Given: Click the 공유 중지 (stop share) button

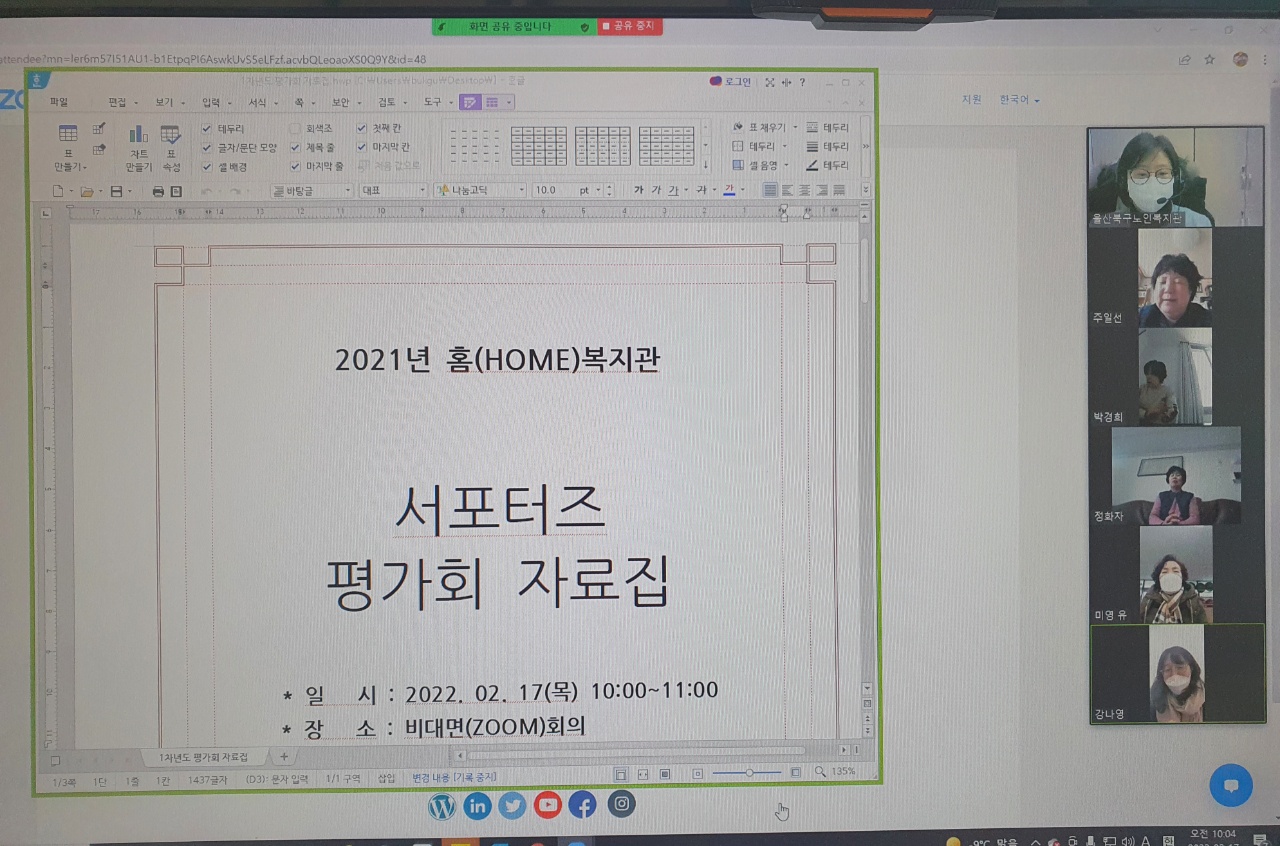Looking at the screenshot, I should point(630,26).
